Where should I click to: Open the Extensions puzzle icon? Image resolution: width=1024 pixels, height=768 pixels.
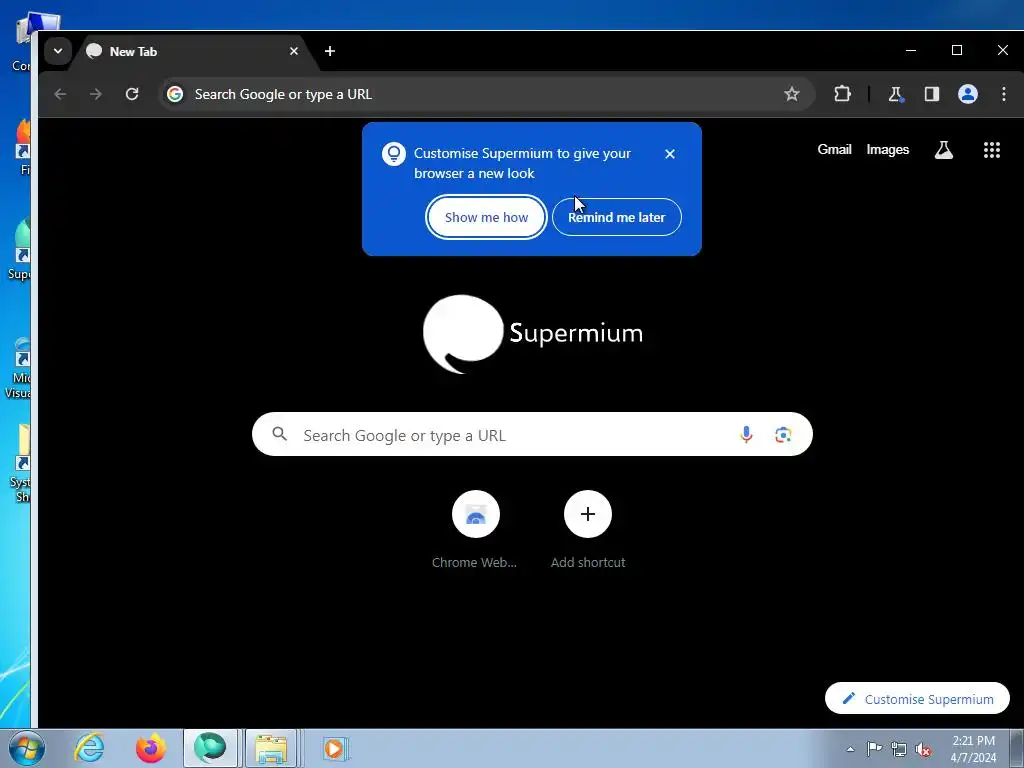point(842,94)
